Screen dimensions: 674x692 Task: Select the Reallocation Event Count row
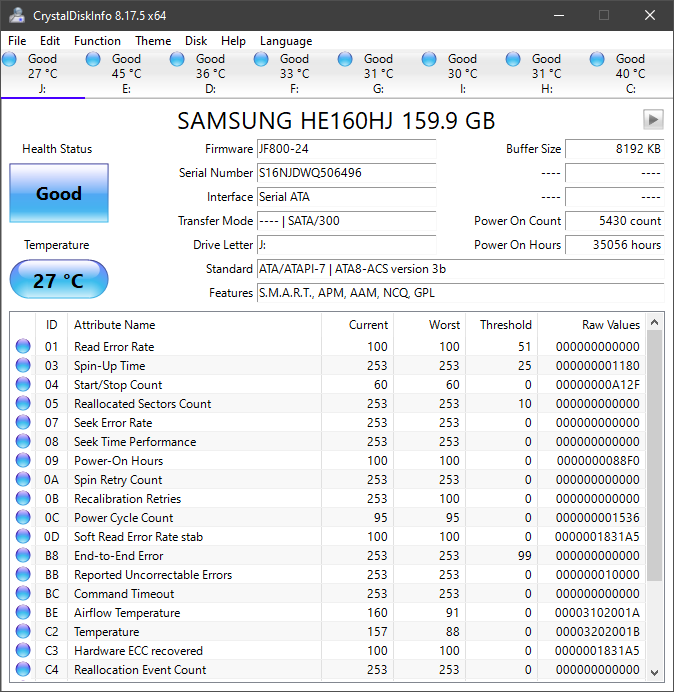click(328, 669)
